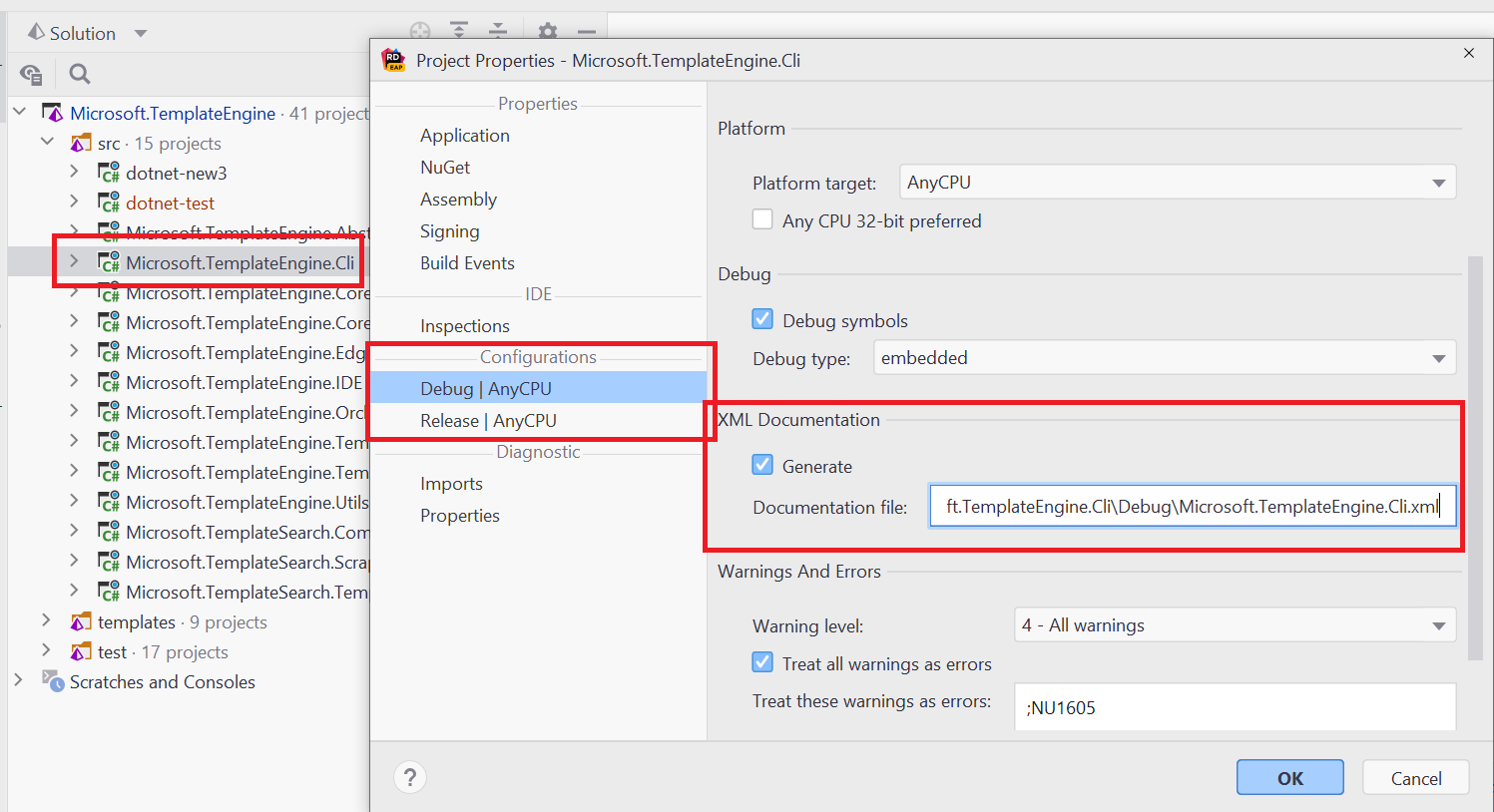
Task: Open the Warning level dropdown
Action: pyautogui.click(x=1235, y=625)
